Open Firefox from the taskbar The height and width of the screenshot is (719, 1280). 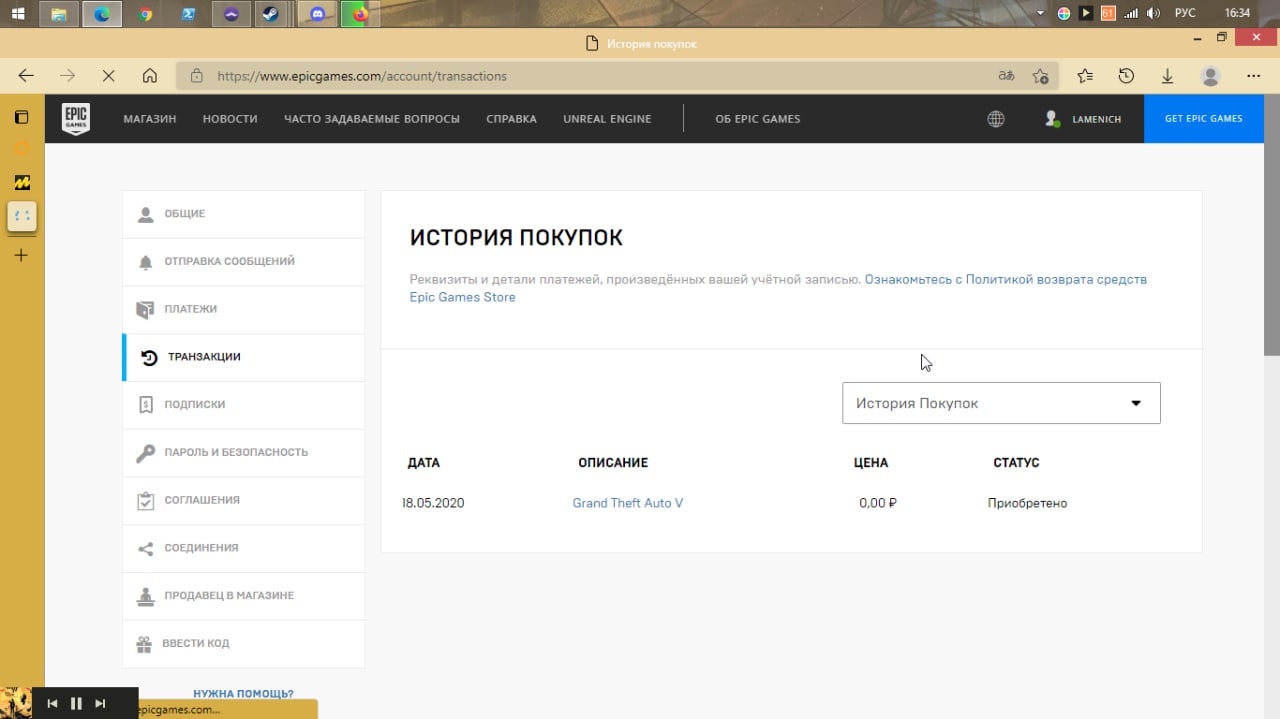(361, 14)
